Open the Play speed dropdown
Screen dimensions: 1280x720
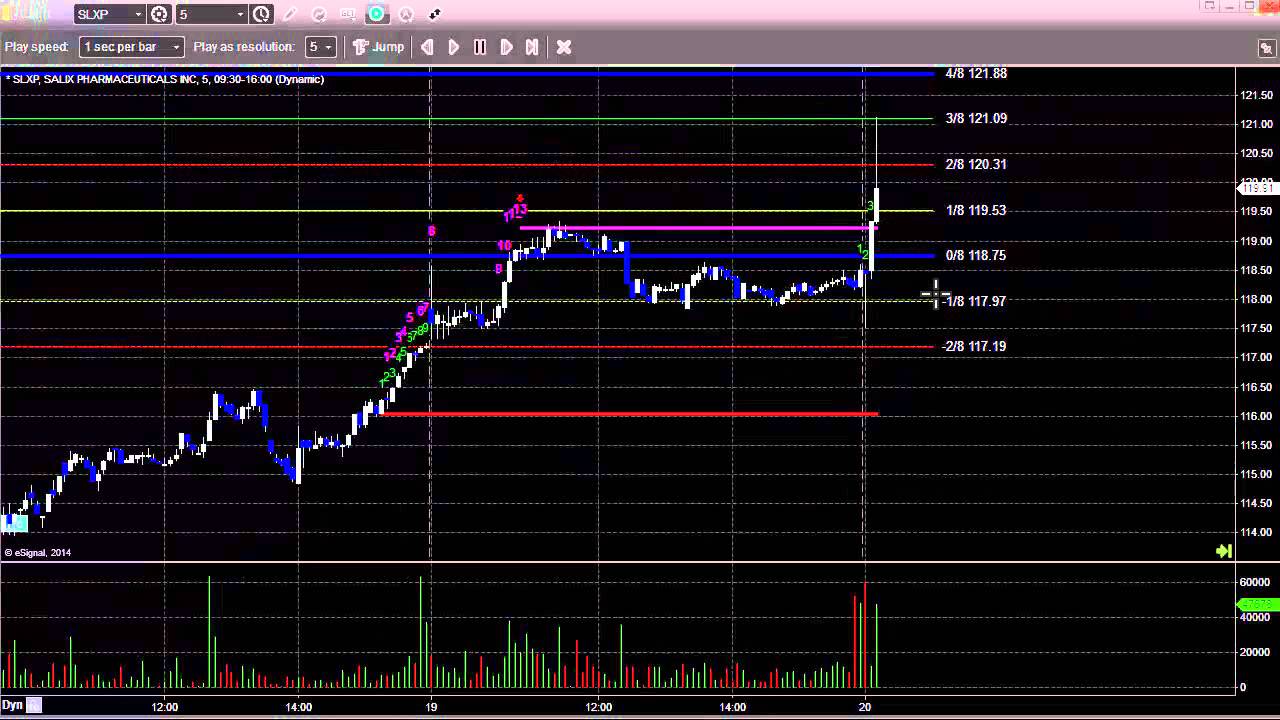132,47
